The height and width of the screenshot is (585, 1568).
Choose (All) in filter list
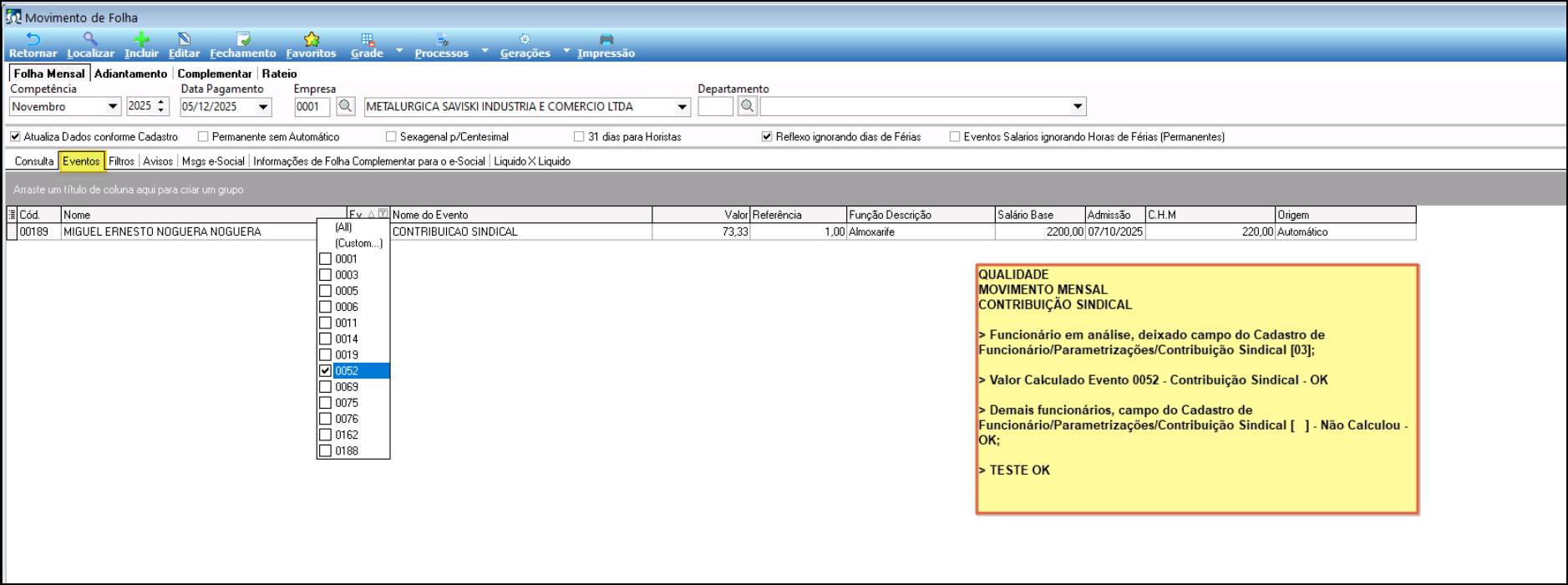[x=343, y=227]
